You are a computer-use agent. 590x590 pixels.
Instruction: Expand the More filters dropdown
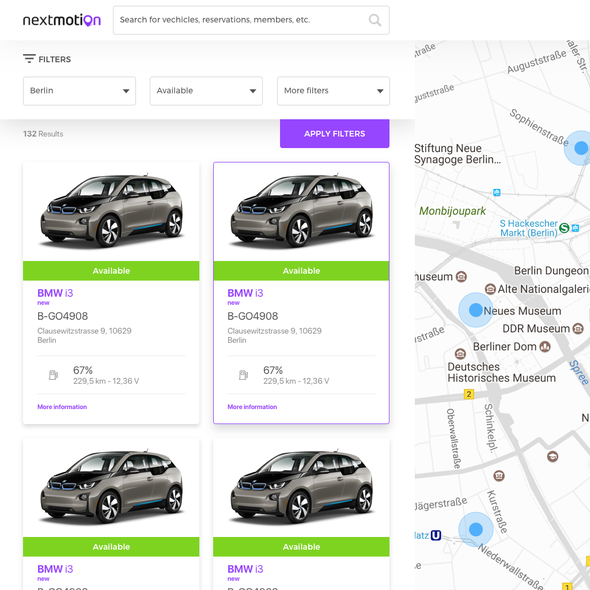[333, 91]
